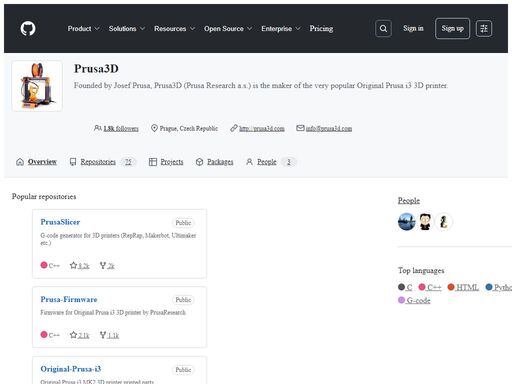Click the email envelope icon
Screen dimensions: 512x384
[300, 128]
